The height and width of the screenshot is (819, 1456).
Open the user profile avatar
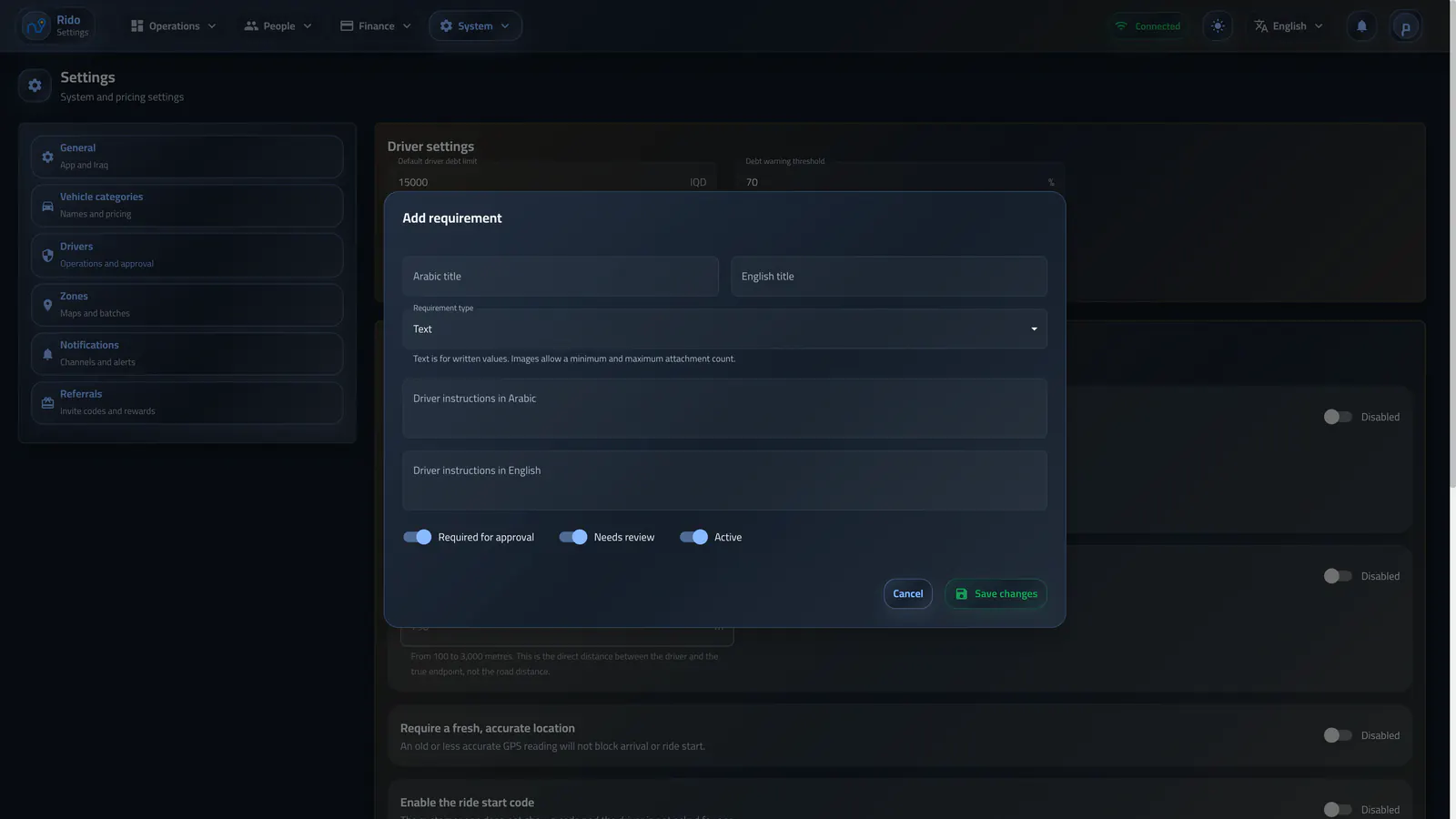pyautogui.click(x=1405, y=26)
